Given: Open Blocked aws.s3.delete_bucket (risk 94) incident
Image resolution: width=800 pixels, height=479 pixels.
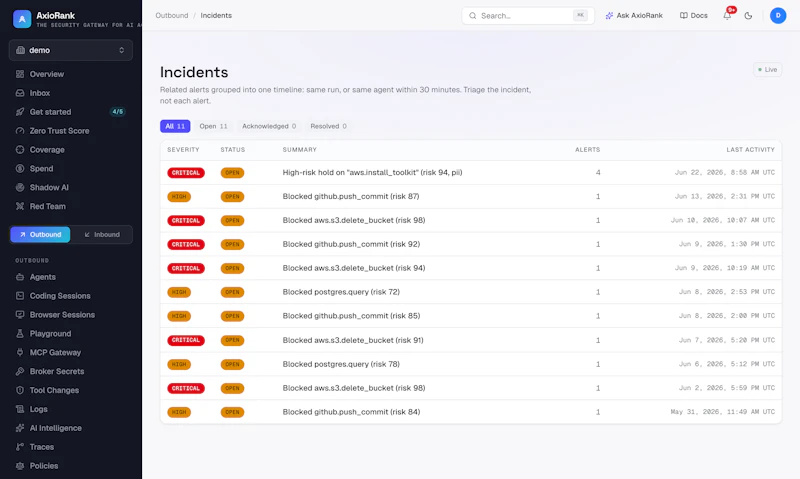Looking at the screenshot, I should [x=470, y=268].
